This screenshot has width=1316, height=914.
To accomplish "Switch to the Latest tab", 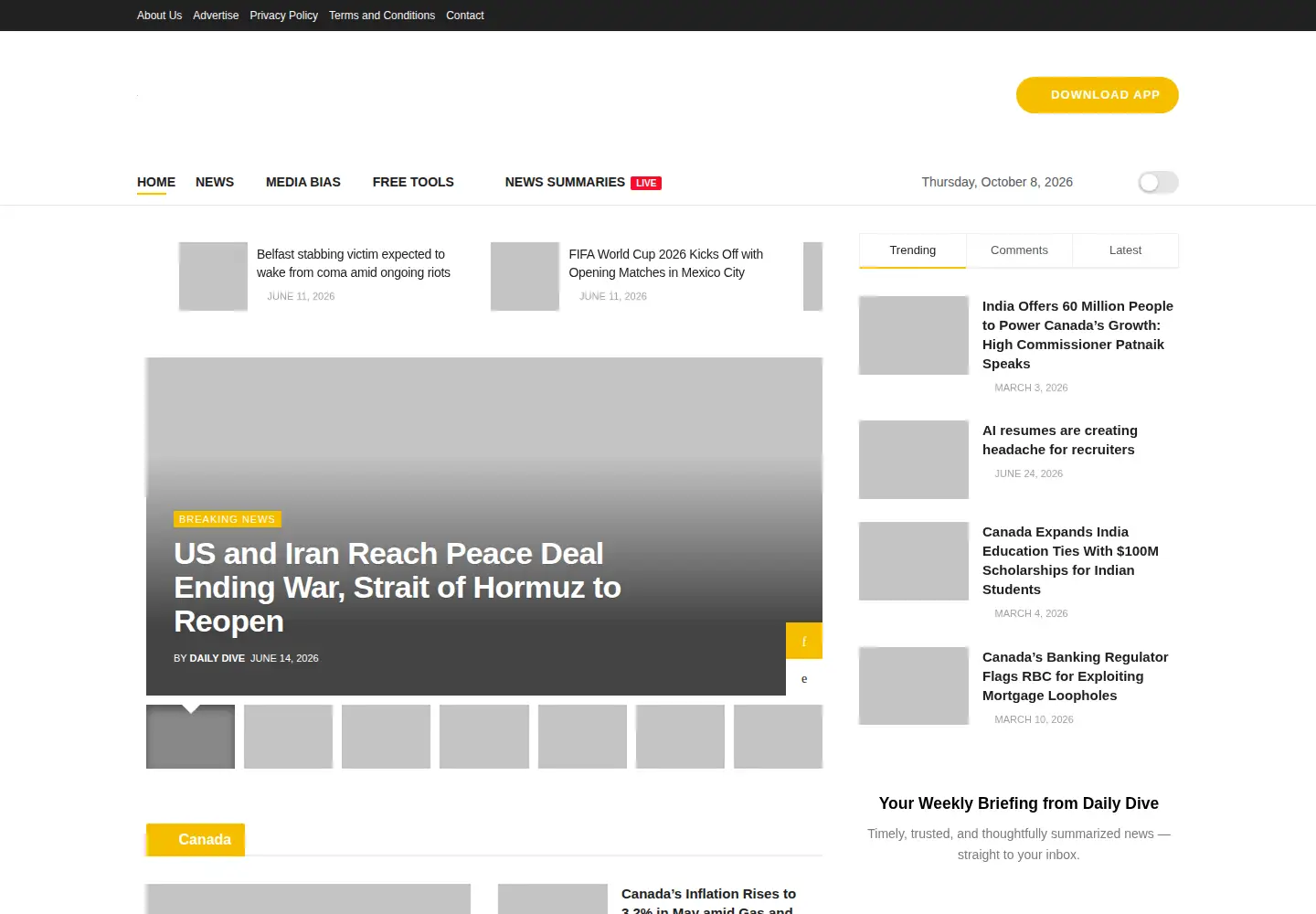I will [x=1125, y=250].
